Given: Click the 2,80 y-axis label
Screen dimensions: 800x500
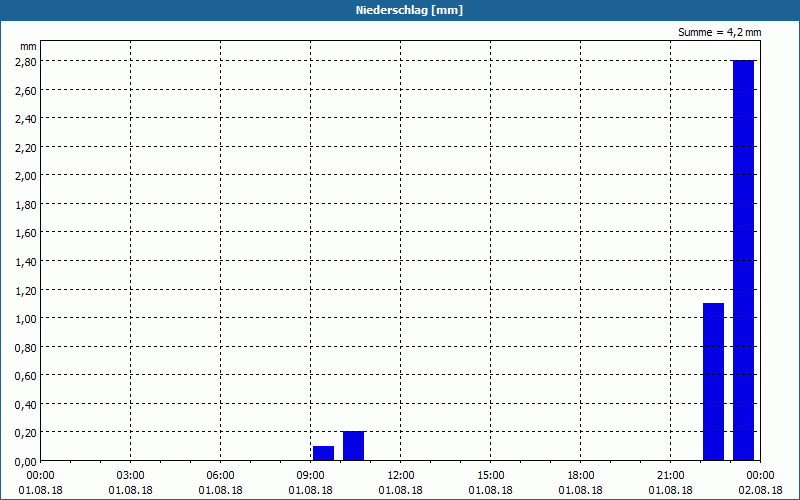Looking at the screenshot, I should point(28,61).
